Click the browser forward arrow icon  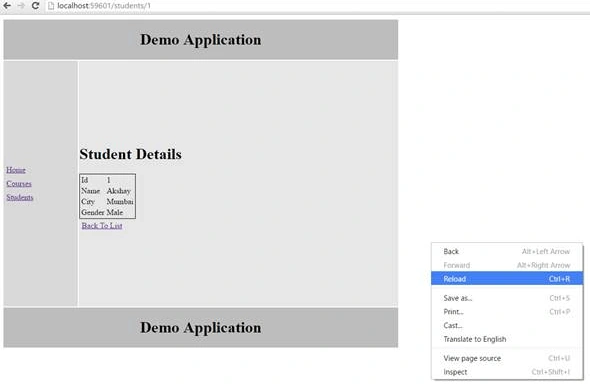click(21, 6)
